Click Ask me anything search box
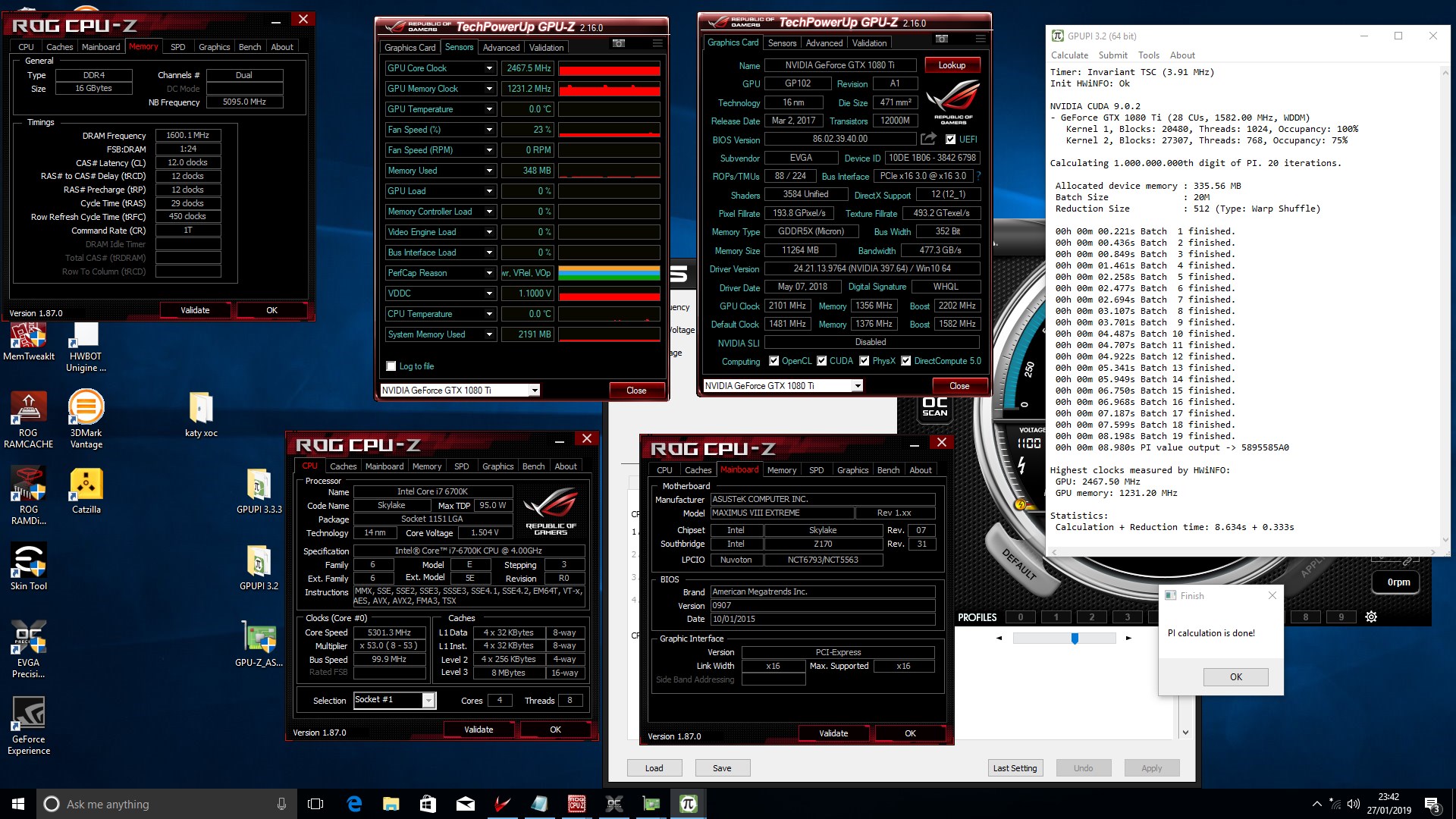1456x819 pixels. tap(167, 804)
